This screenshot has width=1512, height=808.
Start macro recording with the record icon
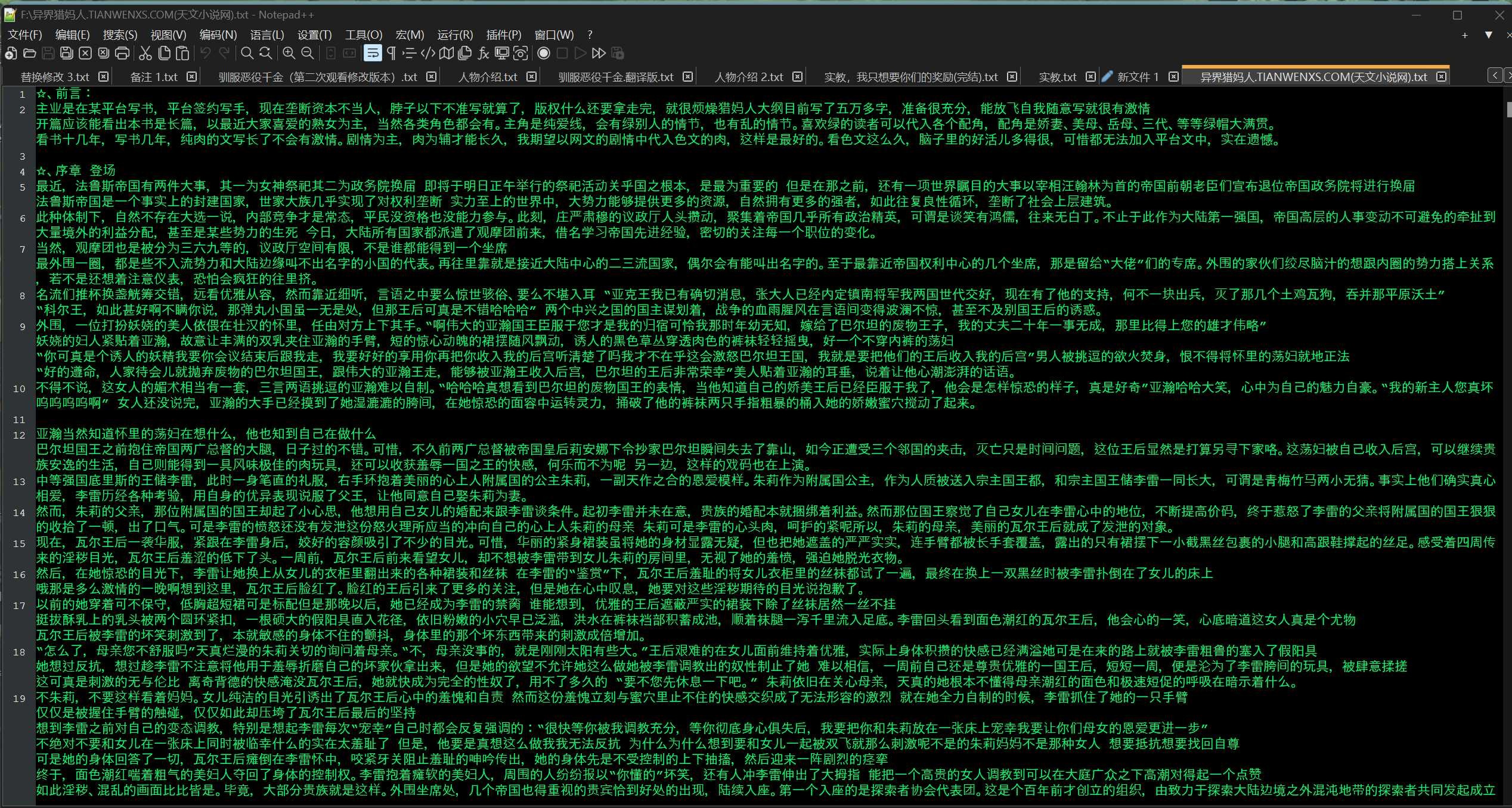point(544,54)
